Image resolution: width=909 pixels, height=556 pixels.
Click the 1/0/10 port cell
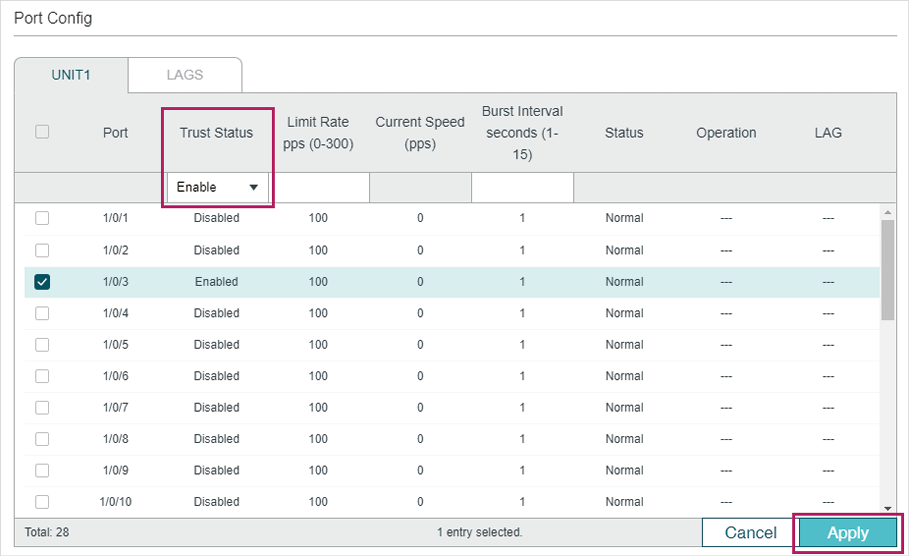pos(115,502)
